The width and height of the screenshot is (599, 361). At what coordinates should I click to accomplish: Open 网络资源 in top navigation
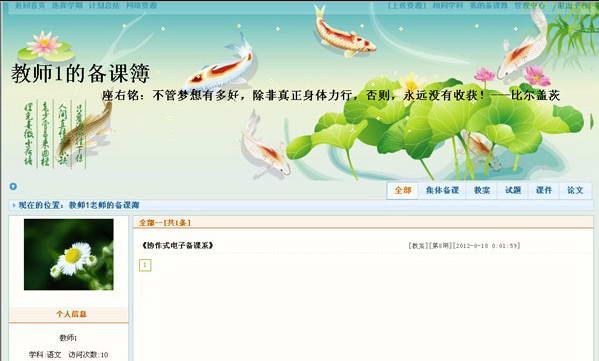(141, 5)
